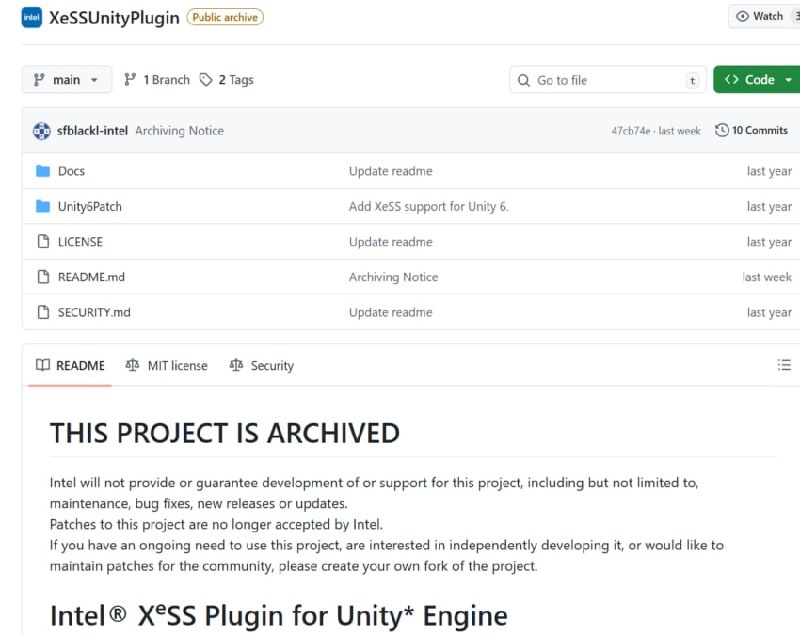
Task: View the 2 Tags link
Action: pyautogui.click(x=227, y=80)
